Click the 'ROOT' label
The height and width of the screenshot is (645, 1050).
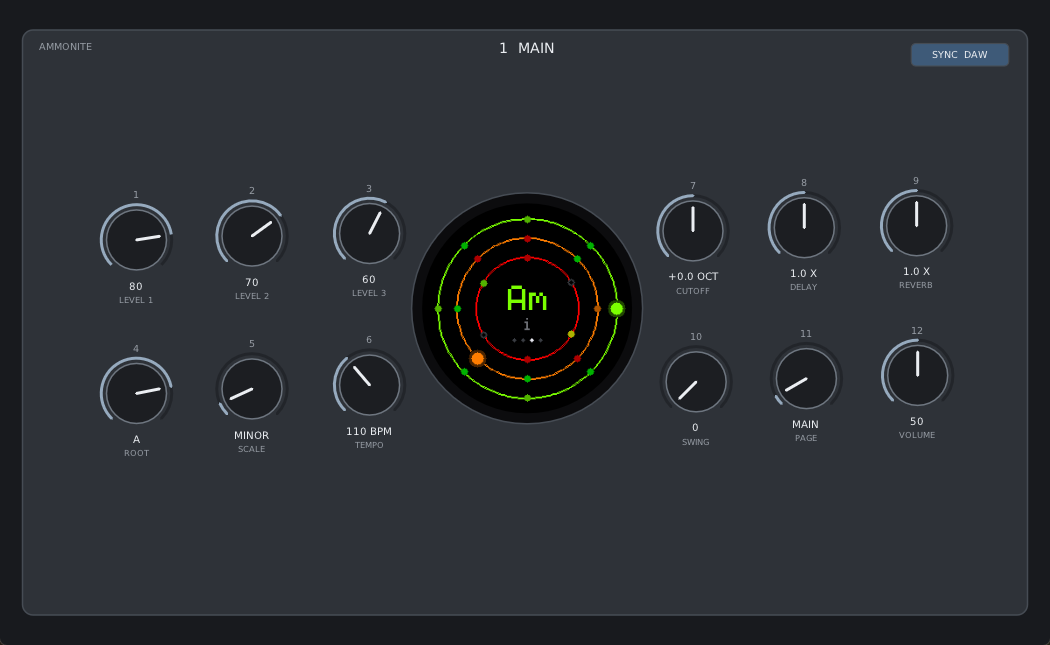click(x=137, y=453)
